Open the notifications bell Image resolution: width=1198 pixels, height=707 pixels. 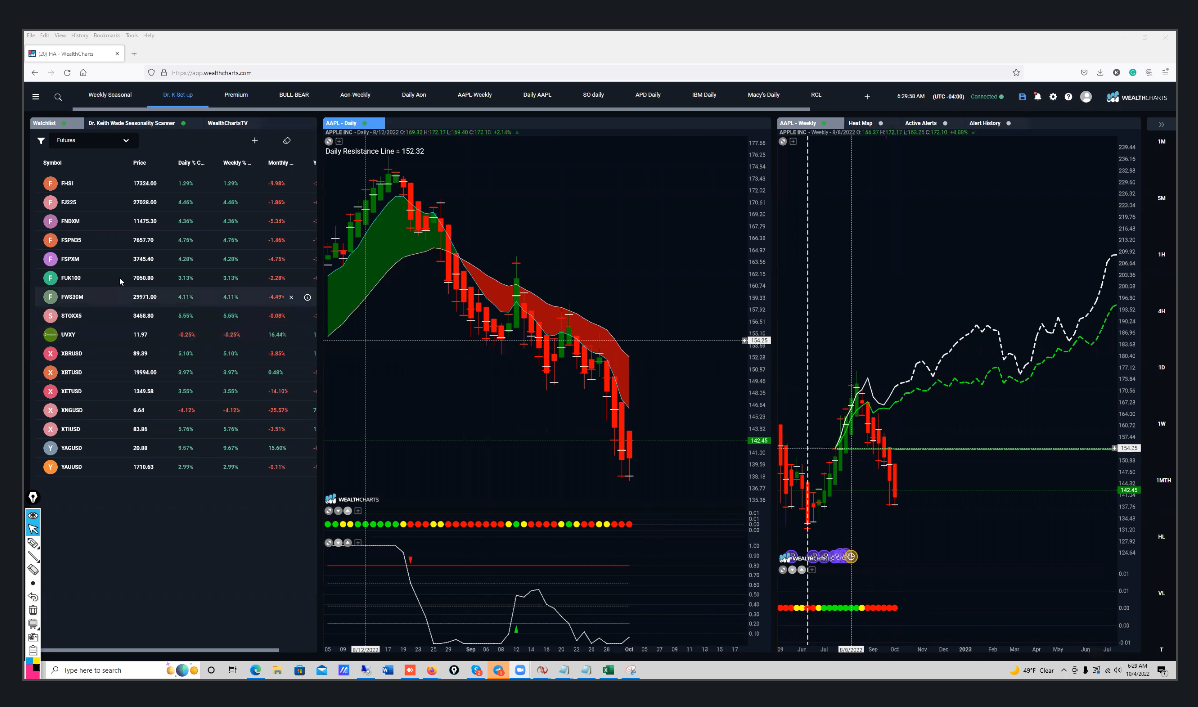click(1038, 97)
